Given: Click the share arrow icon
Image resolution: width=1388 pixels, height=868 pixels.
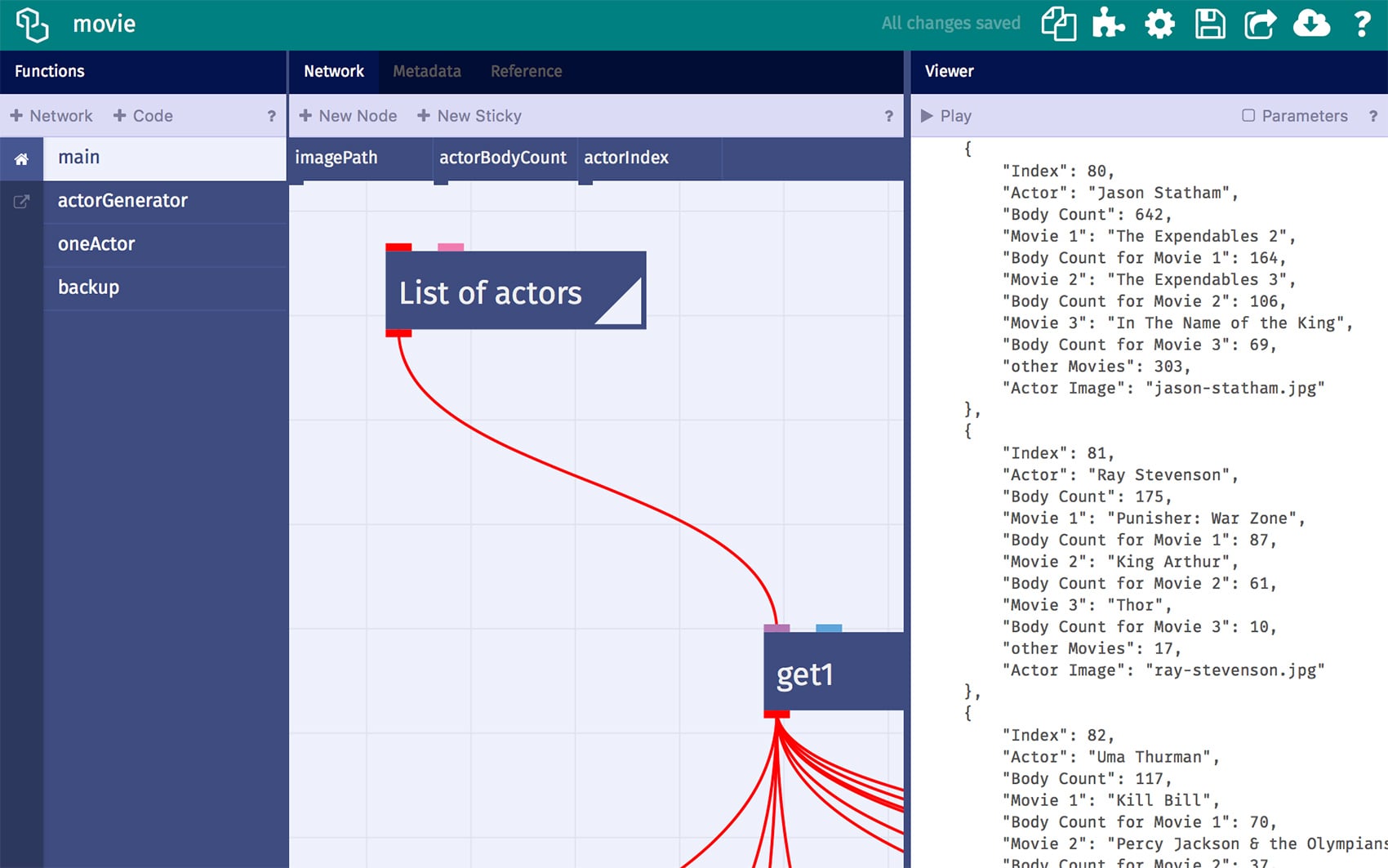Looking at the screenshot, I should point(1260,24).
